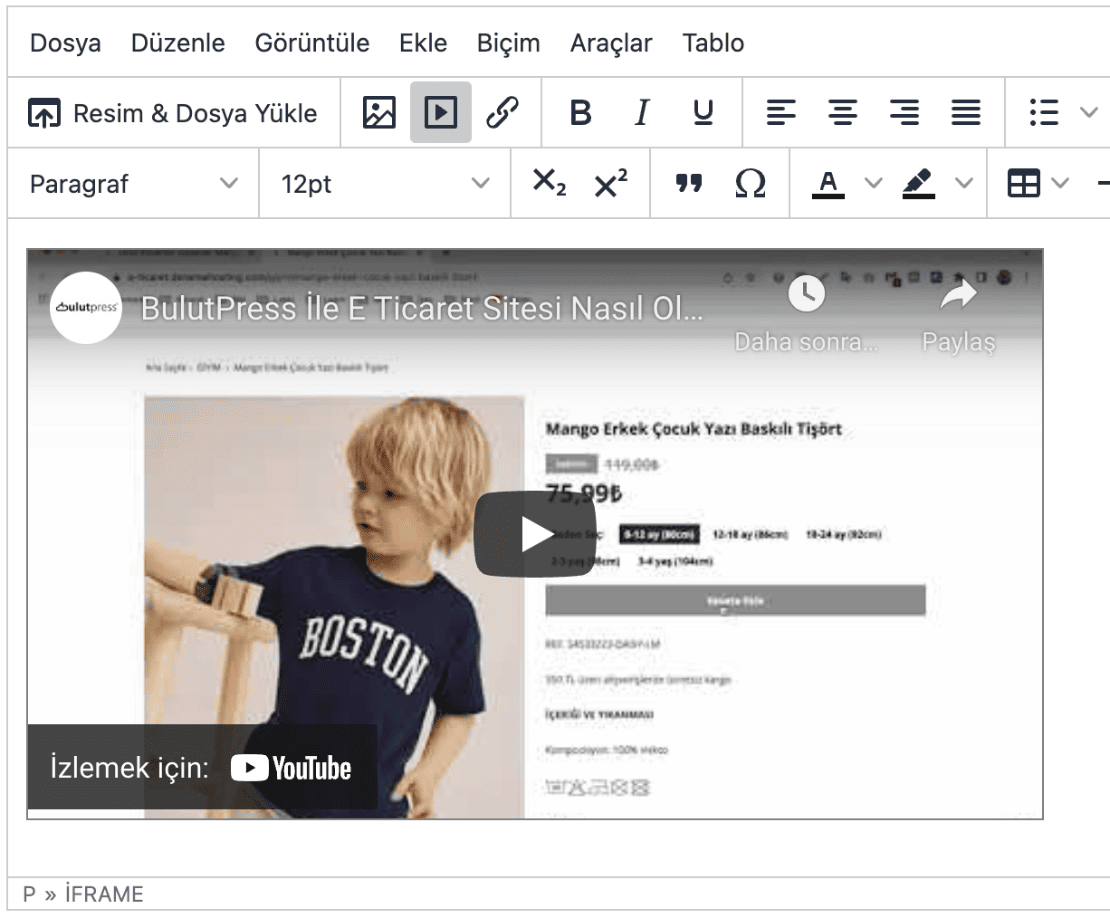Viewport: 1110px width, 918px height.
Task: Toggle bold text formatting
Action: [580, 112]
